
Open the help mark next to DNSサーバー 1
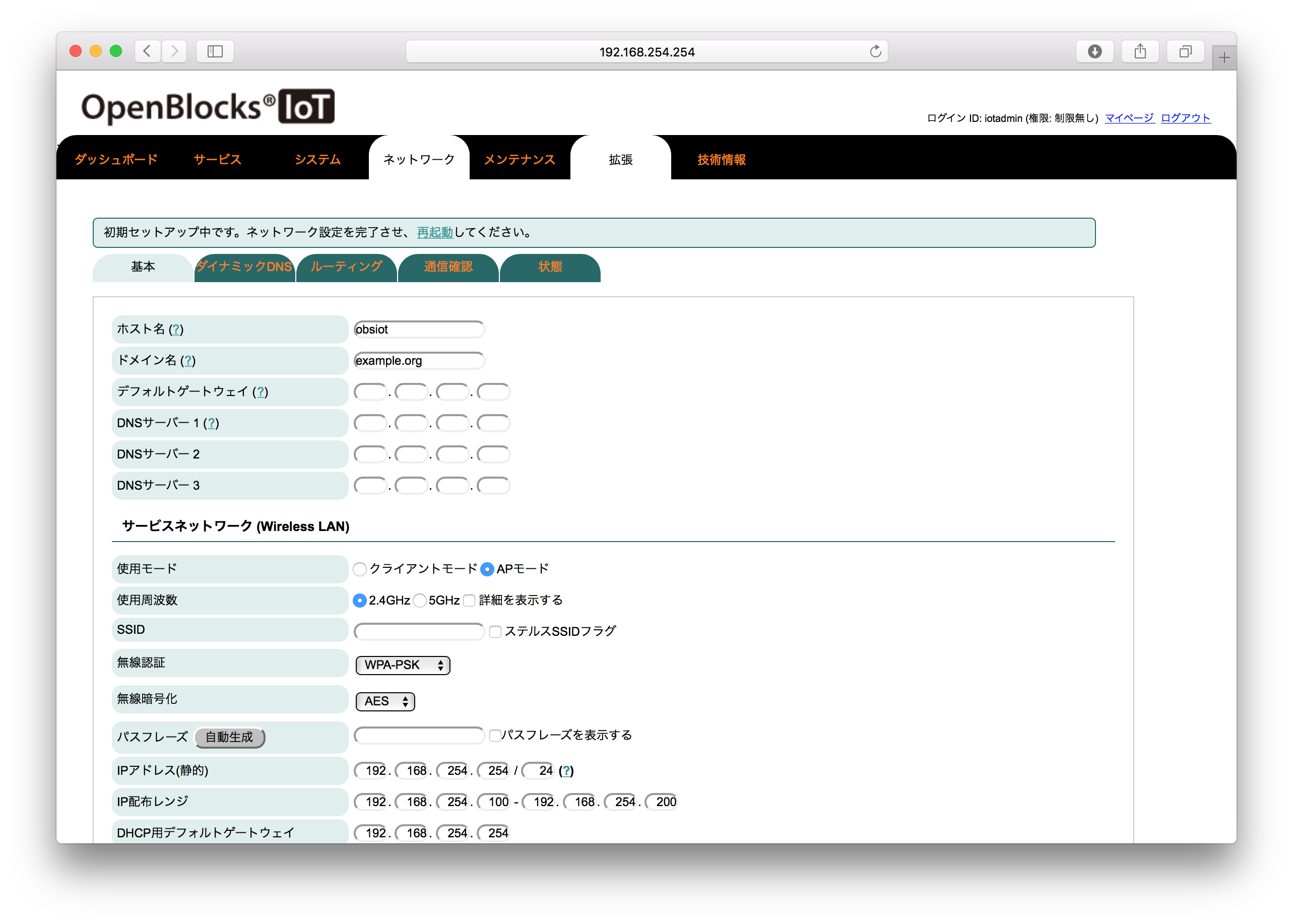[x=211, y=423]
